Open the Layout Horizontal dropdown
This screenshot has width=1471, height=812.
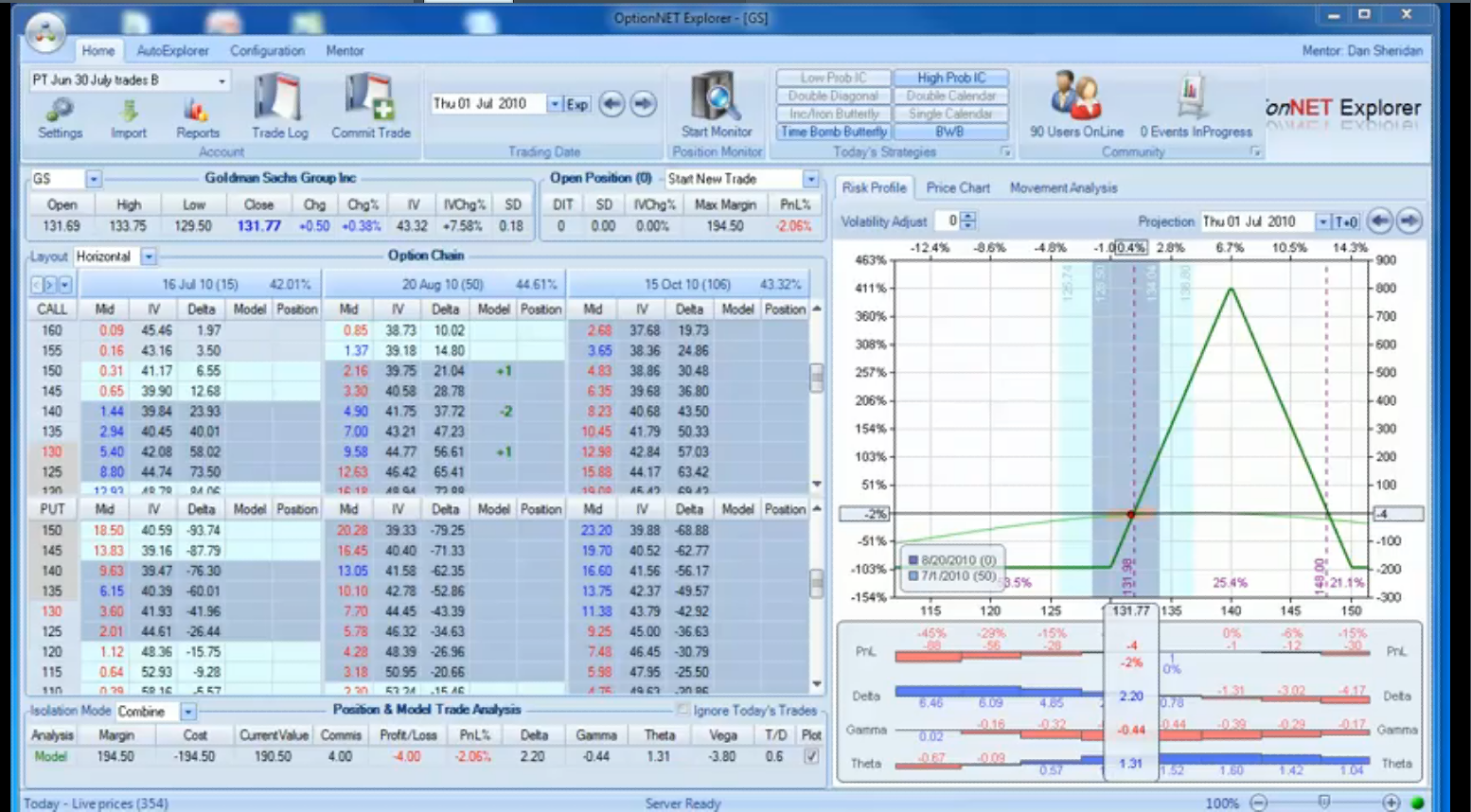[x=149, y=256]
